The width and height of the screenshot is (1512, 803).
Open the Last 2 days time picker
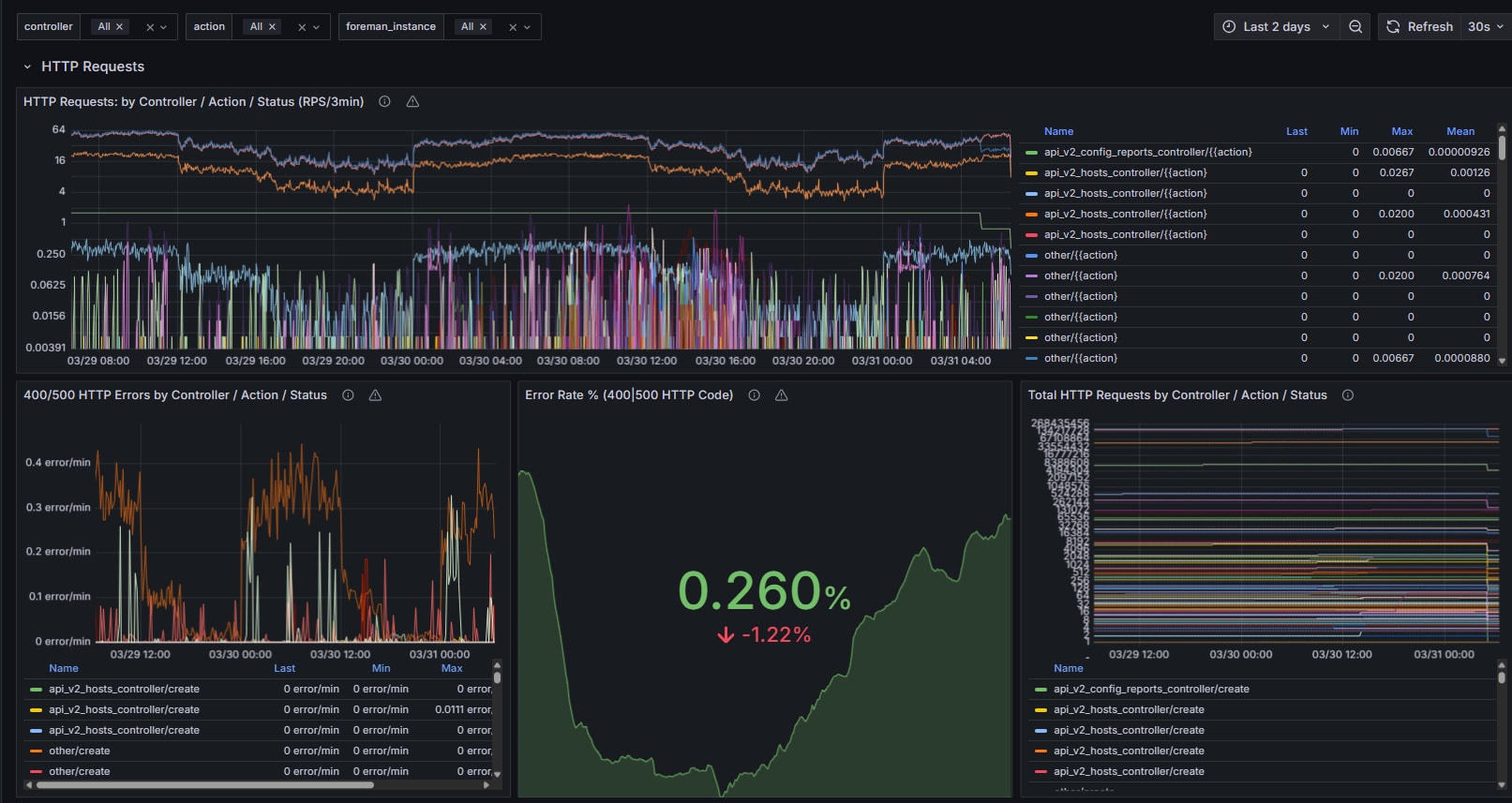pyautogui.click(x=1276, y=27)
